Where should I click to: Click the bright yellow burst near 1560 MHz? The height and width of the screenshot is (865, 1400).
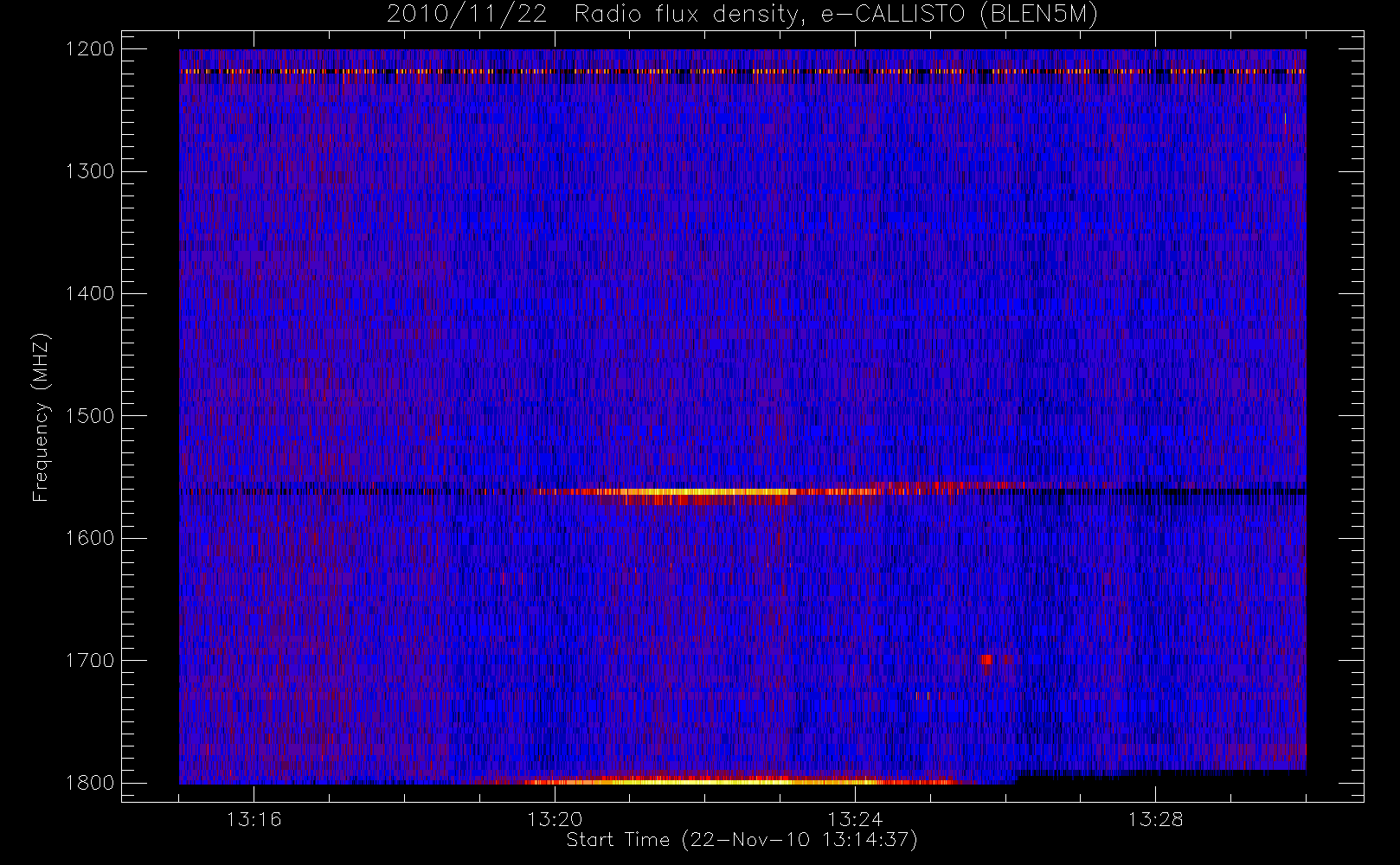710,492
